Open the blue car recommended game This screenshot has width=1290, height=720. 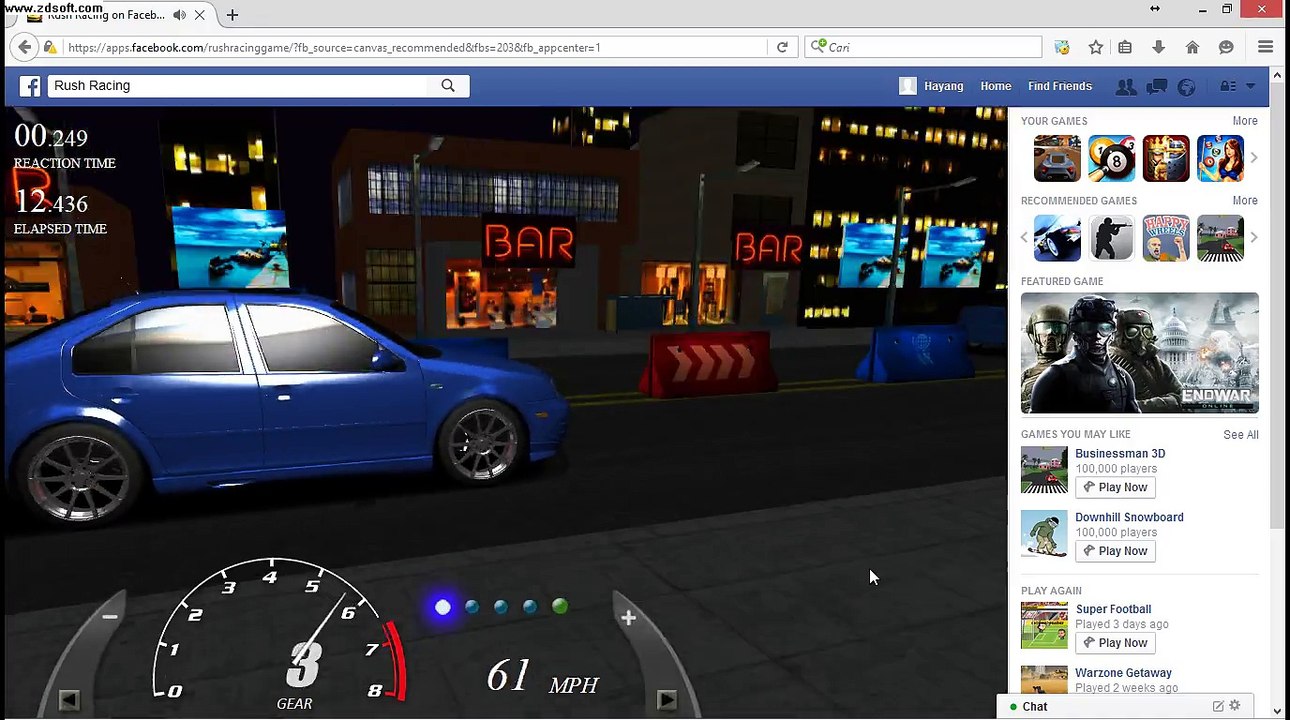[1057, 238]
